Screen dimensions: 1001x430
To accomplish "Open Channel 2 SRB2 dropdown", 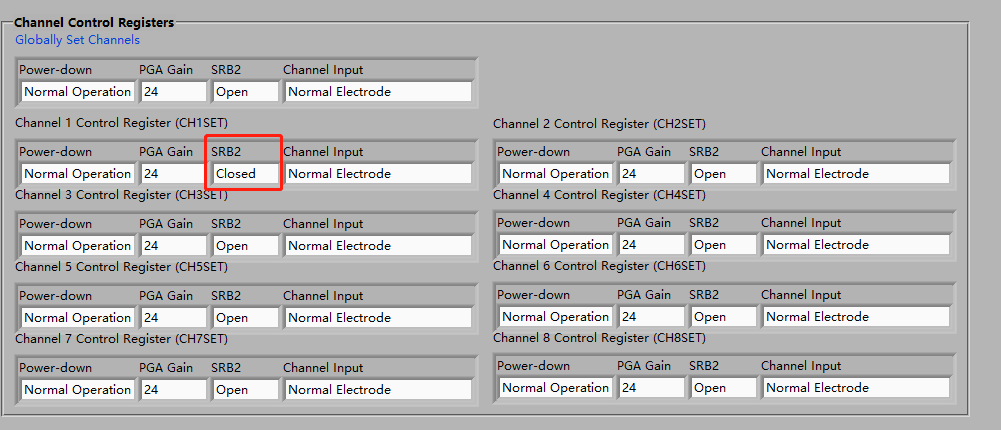I will coord(723,174).
